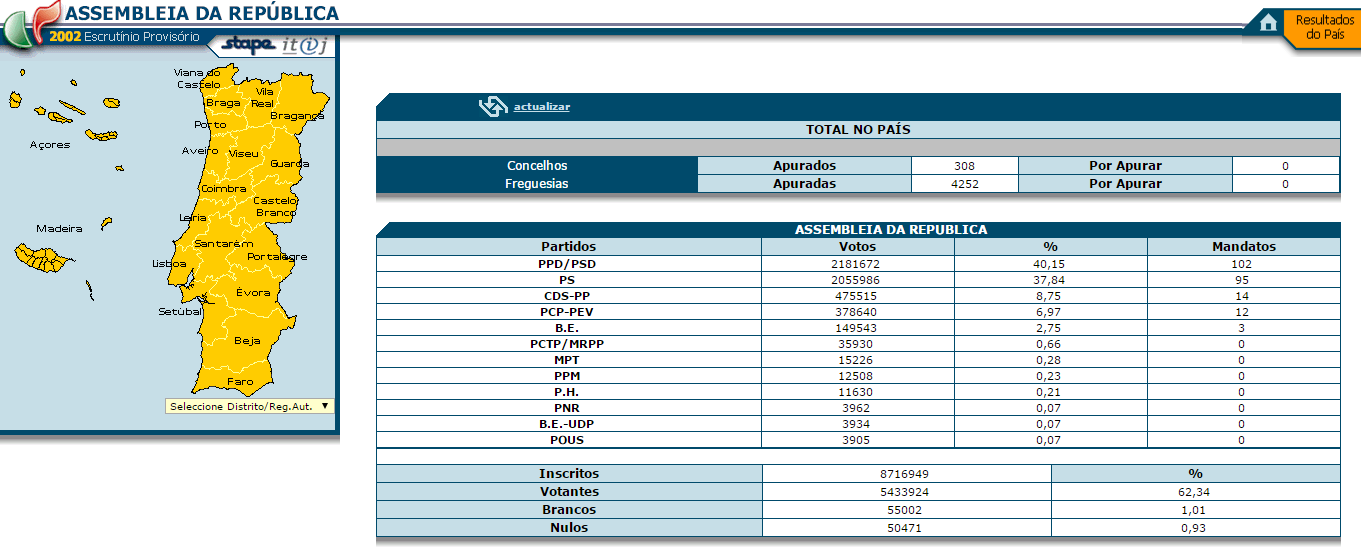Select Porto district on map
Viewport: 1361px width, 557px height.
tap(210, 125)
